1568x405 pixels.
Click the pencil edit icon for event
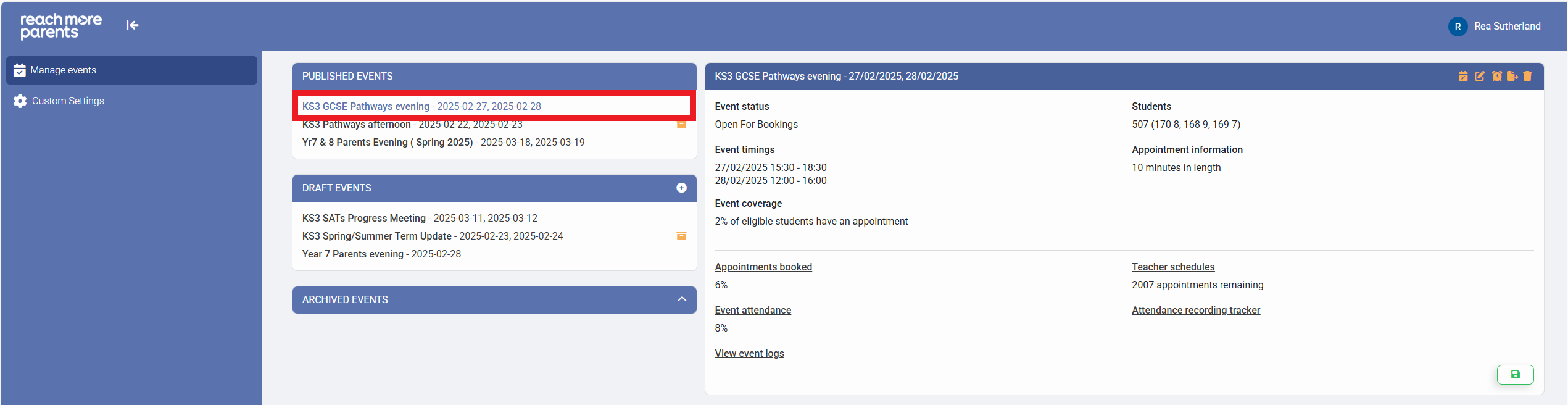[1479, 76]
